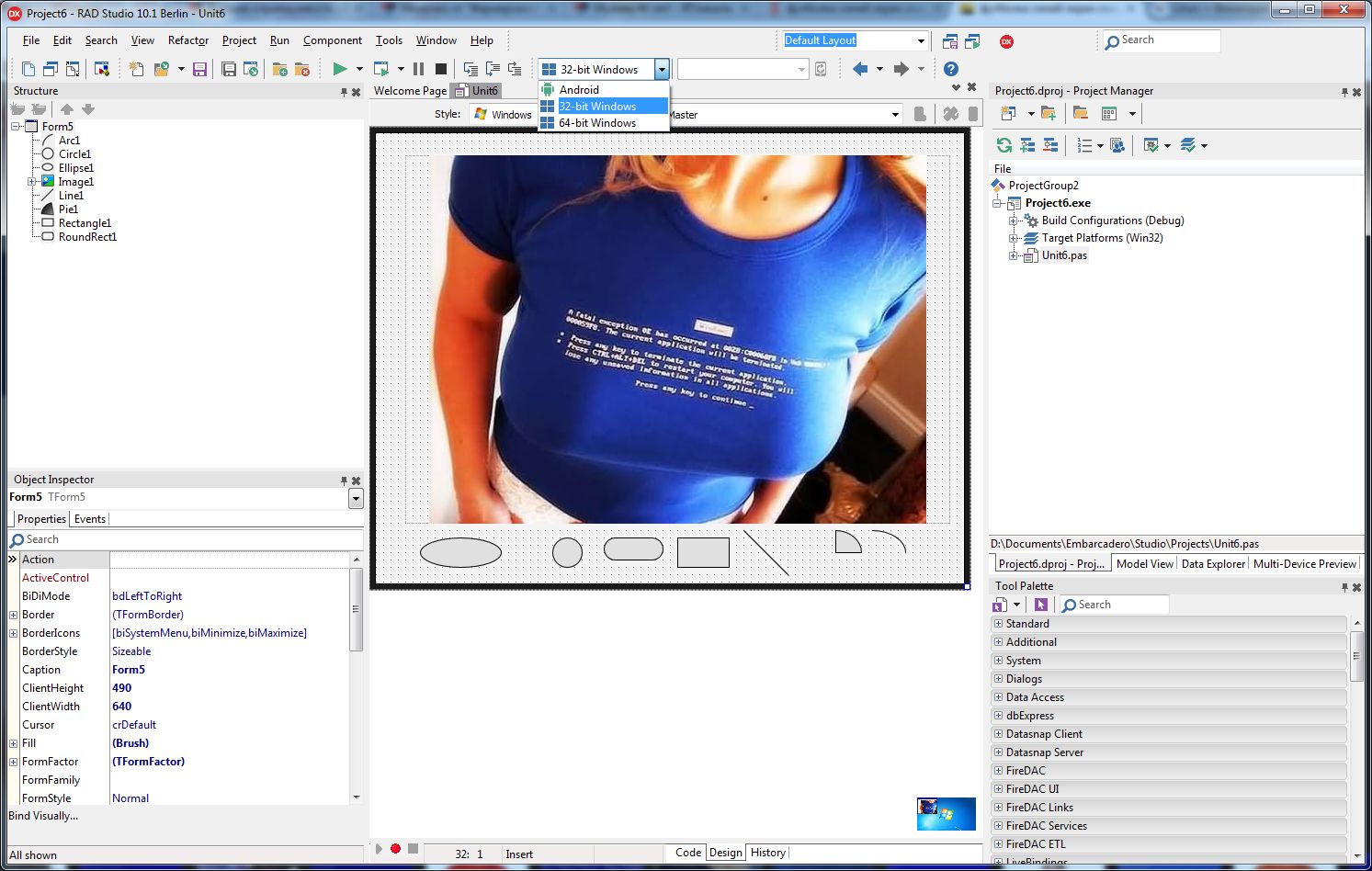Click the green Run toolbar icon
The width and height of the screenshot is (1372, 871).
[x=340, y=69]
